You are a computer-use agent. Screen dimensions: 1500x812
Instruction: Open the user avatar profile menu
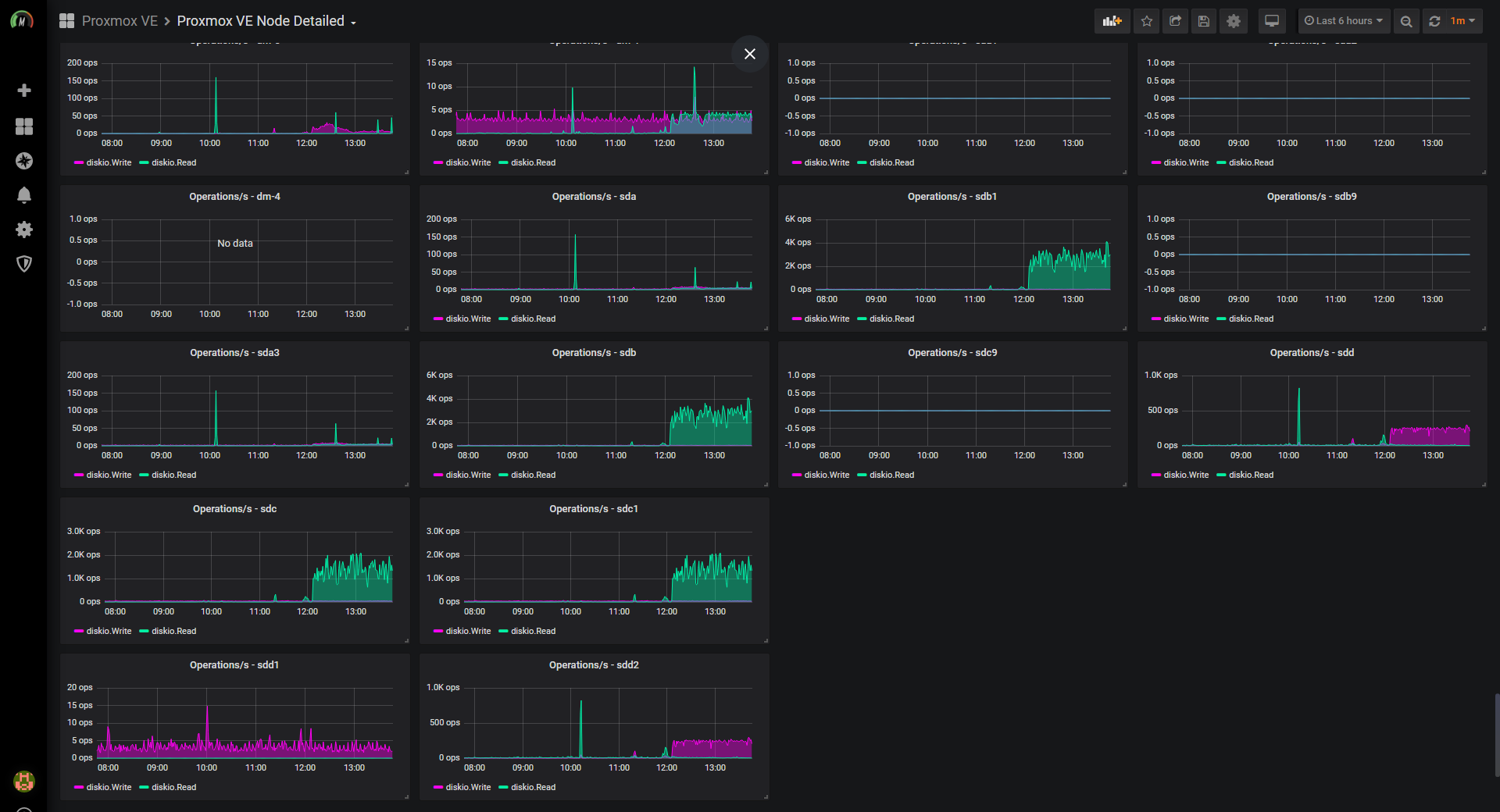[x=24, y=781]
